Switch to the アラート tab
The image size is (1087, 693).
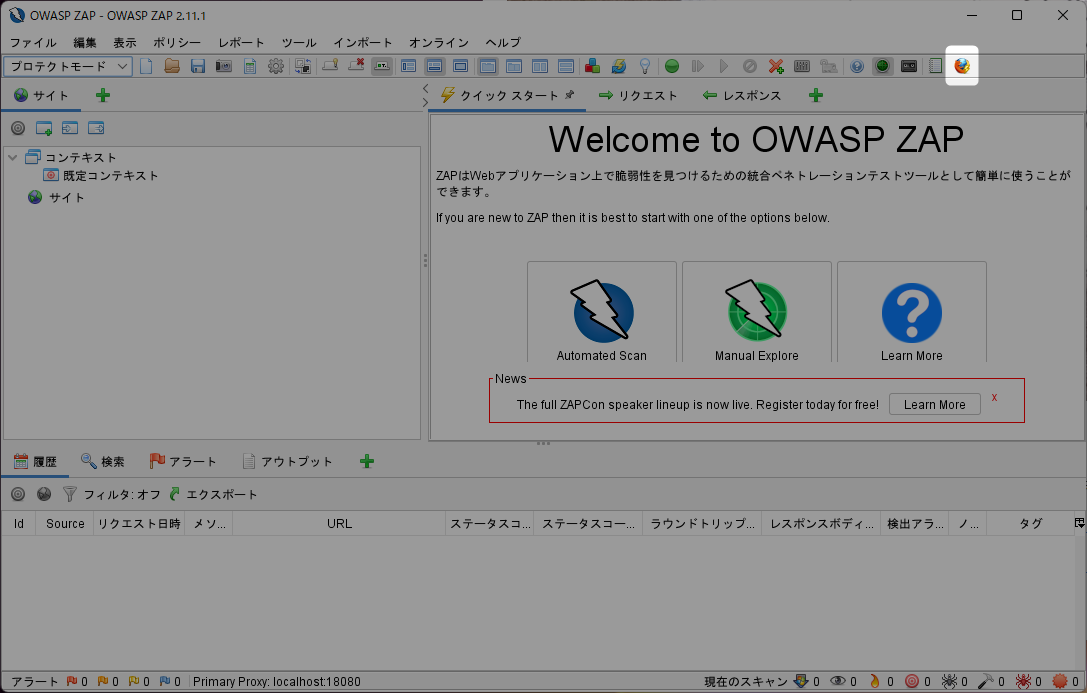183,462
